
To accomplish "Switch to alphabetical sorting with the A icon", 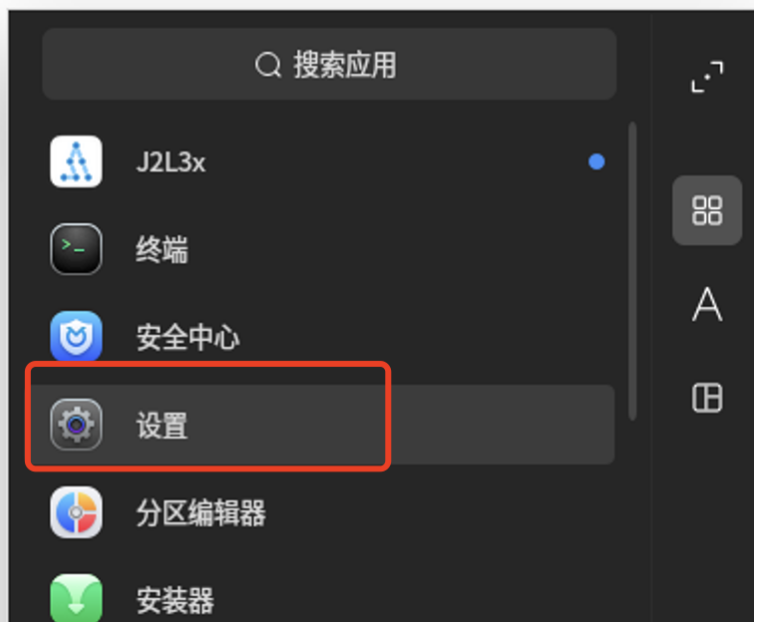I will 707,304.
